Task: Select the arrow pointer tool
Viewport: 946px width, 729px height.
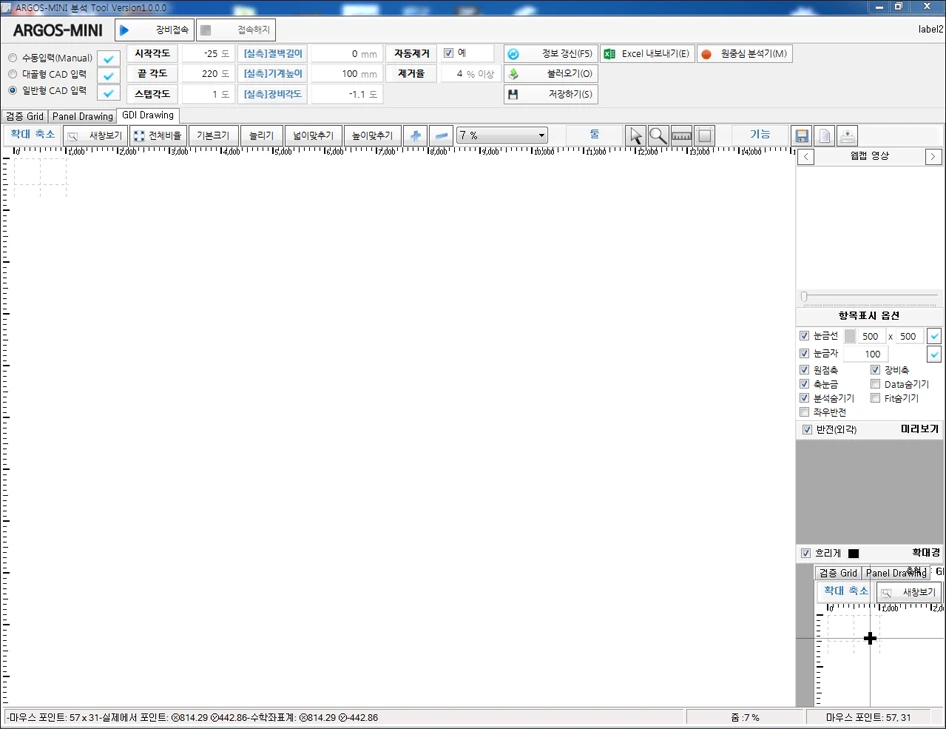Action: pyautogui.click(x=635, y=136)
